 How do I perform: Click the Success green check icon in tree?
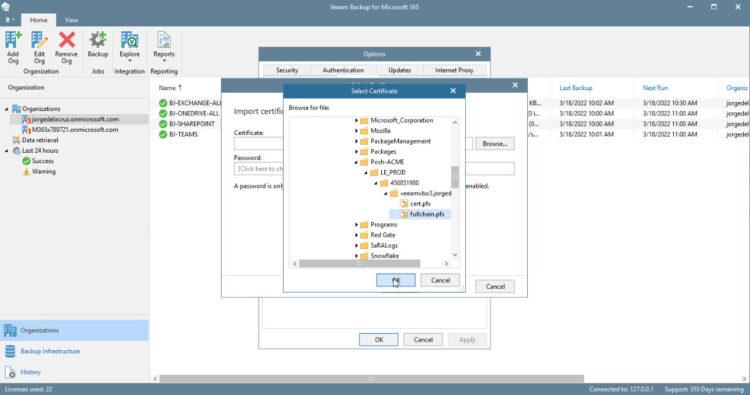coord(26,161)
